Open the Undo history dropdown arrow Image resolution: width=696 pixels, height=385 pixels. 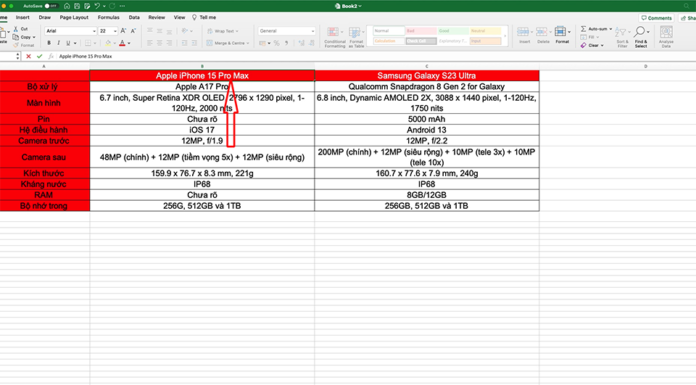(104, 6)
